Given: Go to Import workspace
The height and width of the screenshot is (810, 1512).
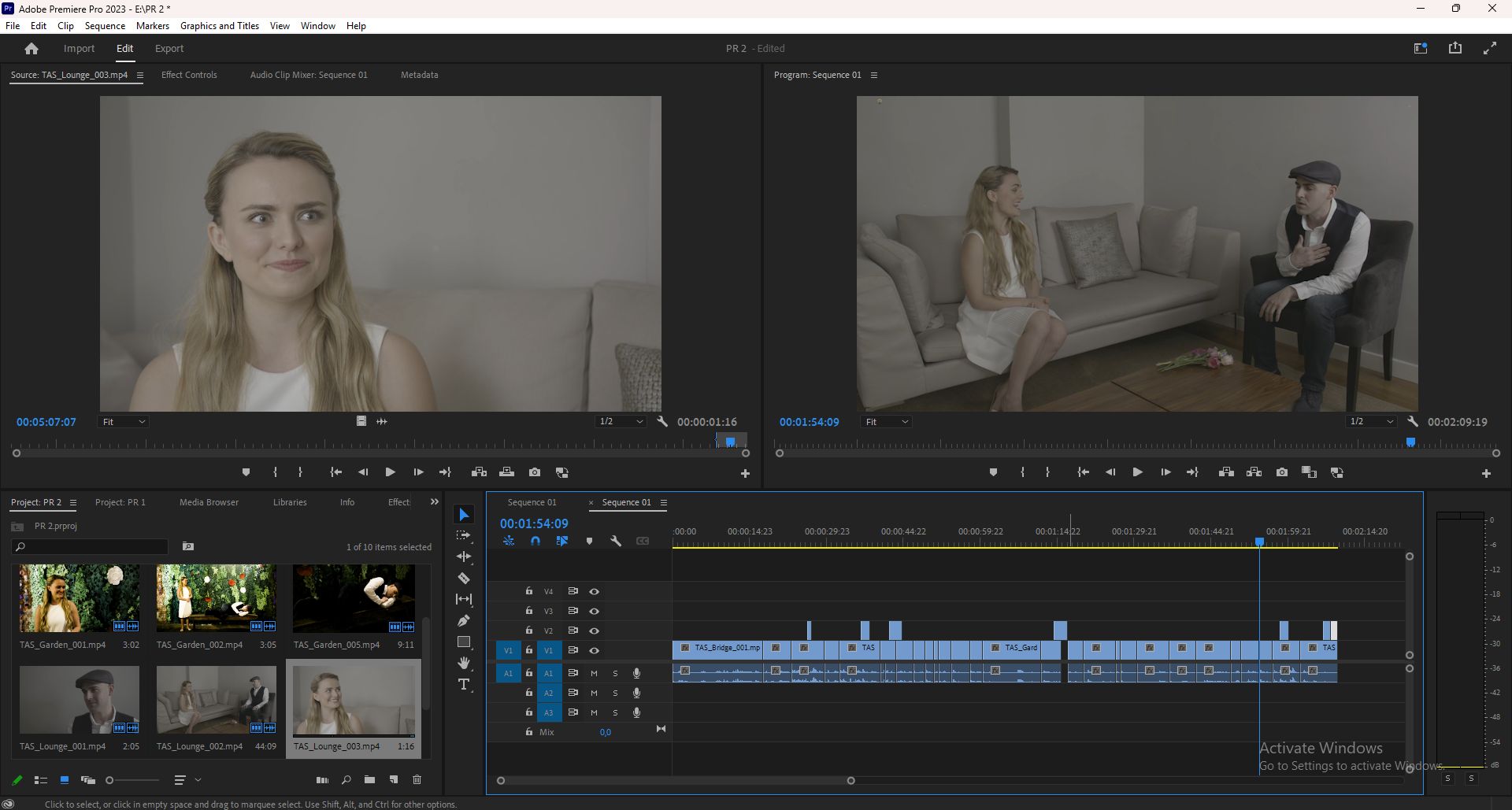Looking at the screenshot, I should (79, 49).
